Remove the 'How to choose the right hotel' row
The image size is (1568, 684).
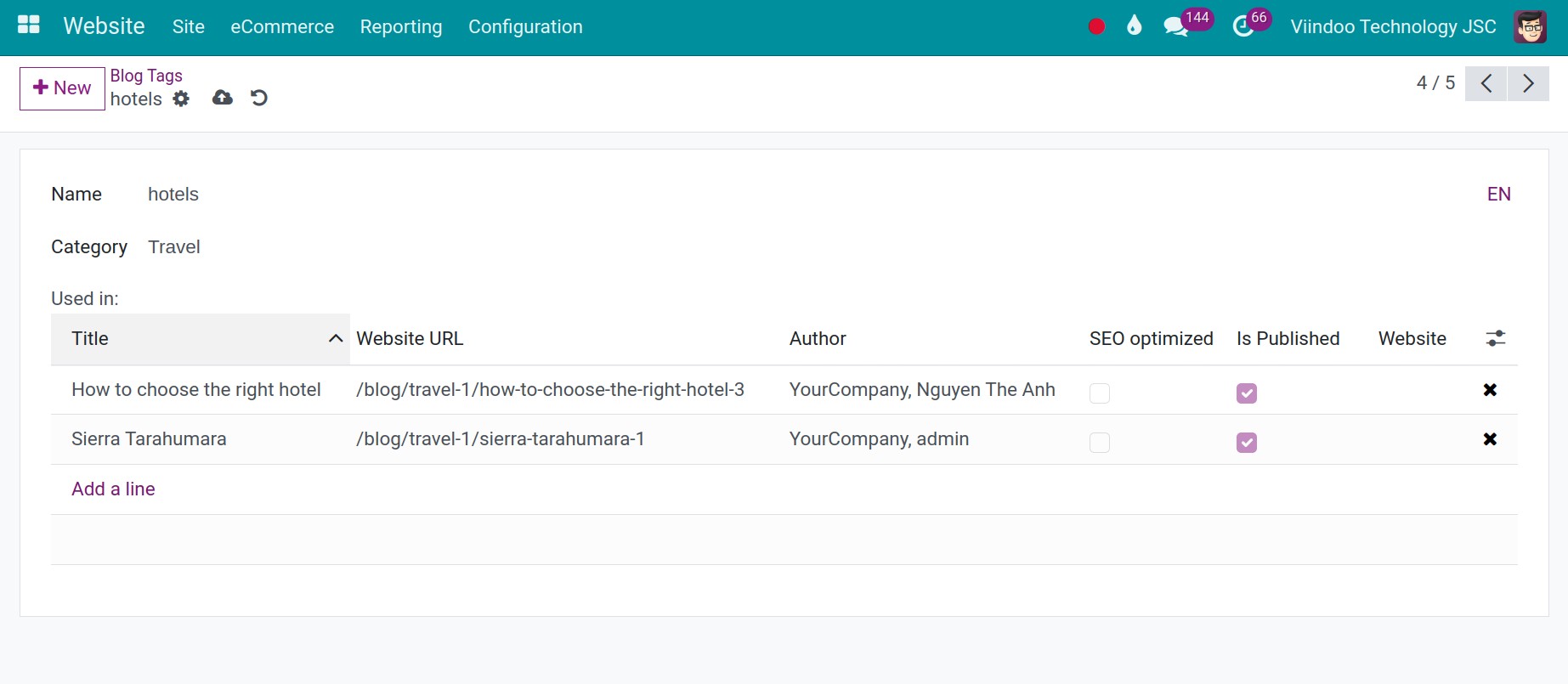tap(1490, 389)
